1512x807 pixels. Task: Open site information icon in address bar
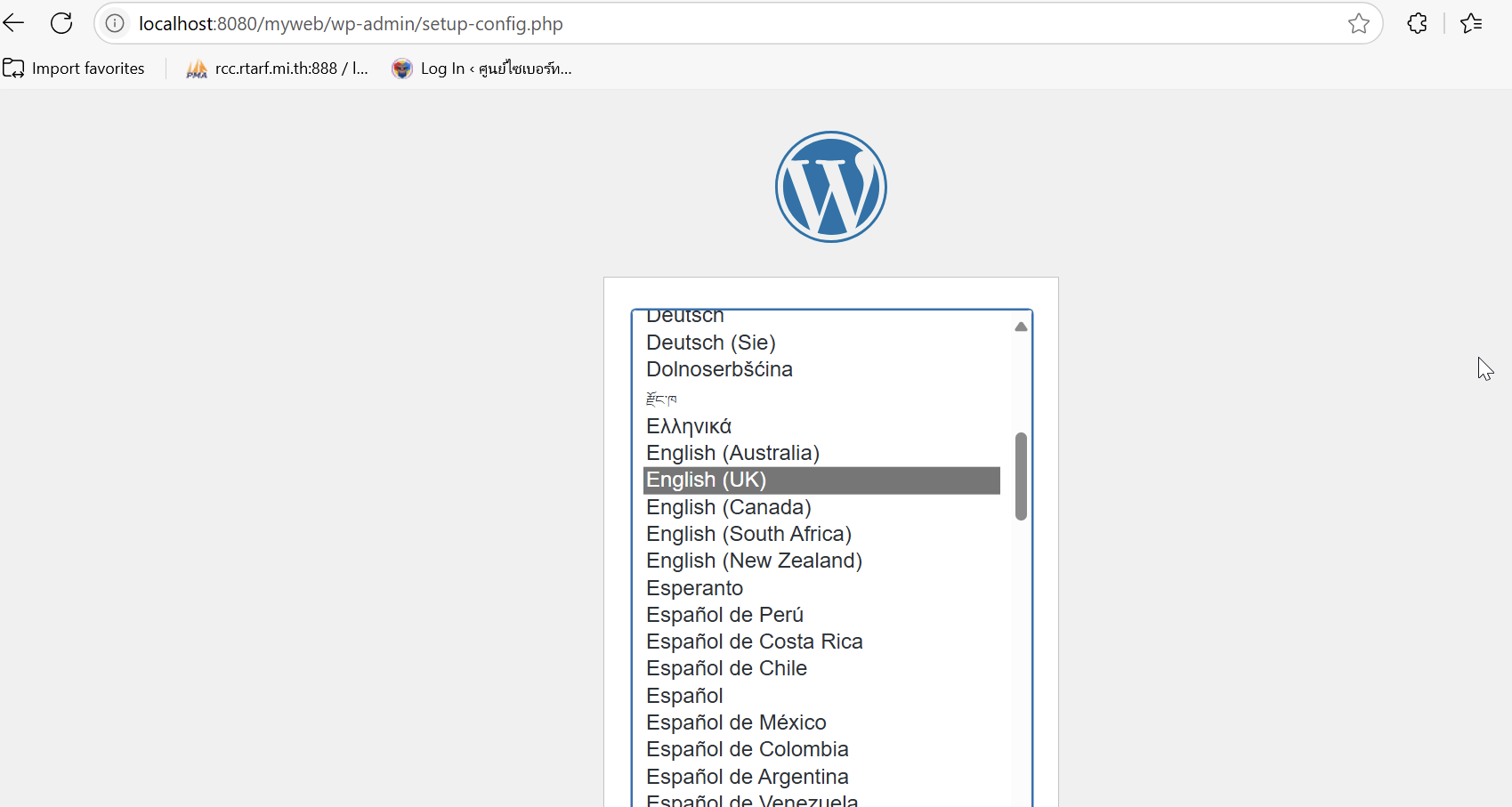[115, 24]
